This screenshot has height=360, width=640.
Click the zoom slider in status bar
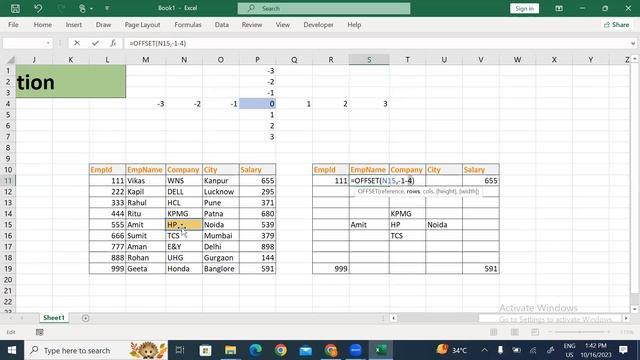pos(580,332)
